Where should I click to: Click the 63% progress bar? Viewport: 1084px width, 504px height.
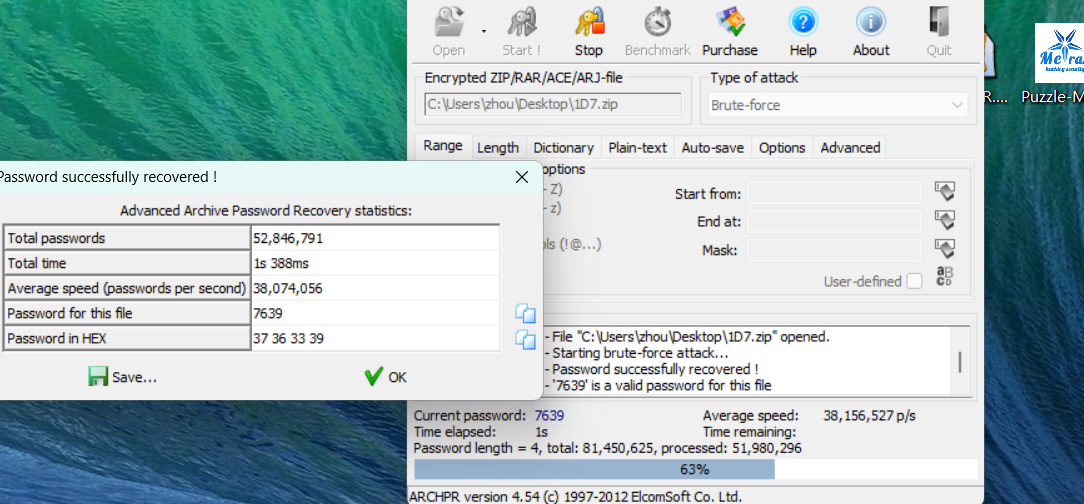[694, 469]
